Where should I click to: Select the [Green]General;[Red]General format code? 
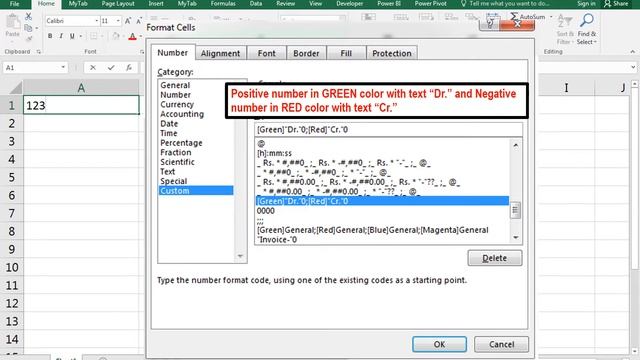(372, 230)
